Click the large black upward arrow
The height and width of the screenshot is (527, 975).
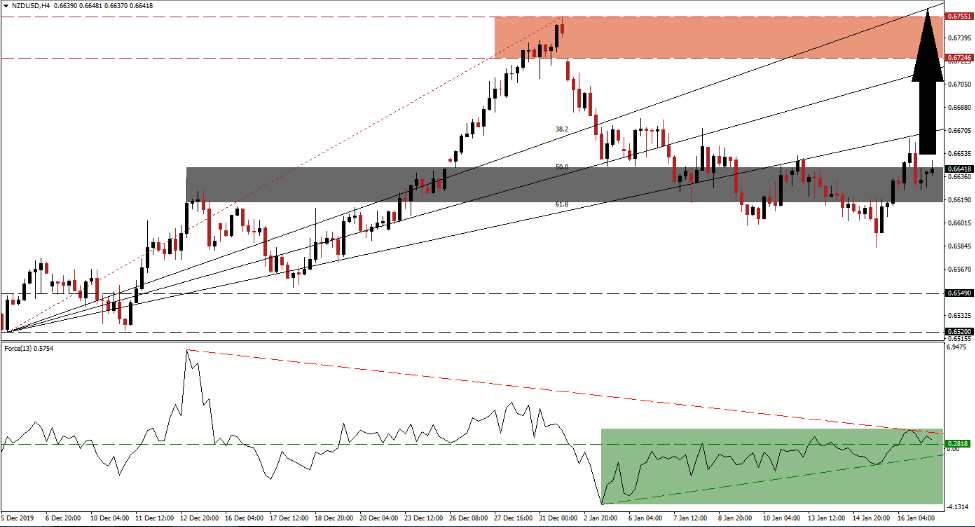tap(929, 80)
